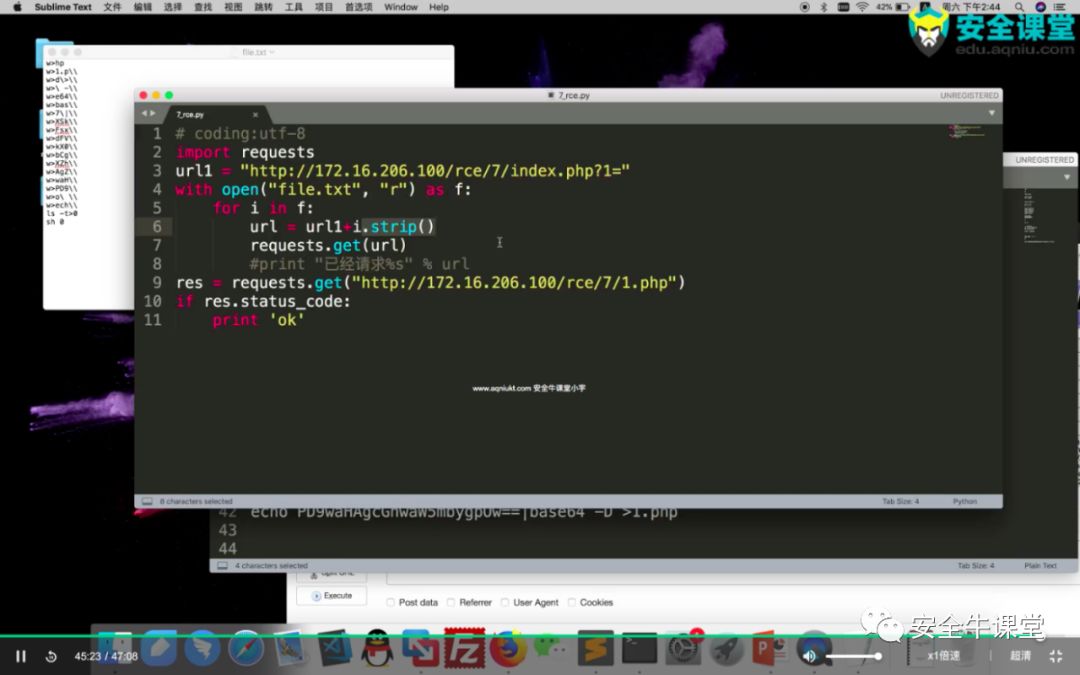Change Tab Size: 4 in 7_rce.py window

pos(900,501)
